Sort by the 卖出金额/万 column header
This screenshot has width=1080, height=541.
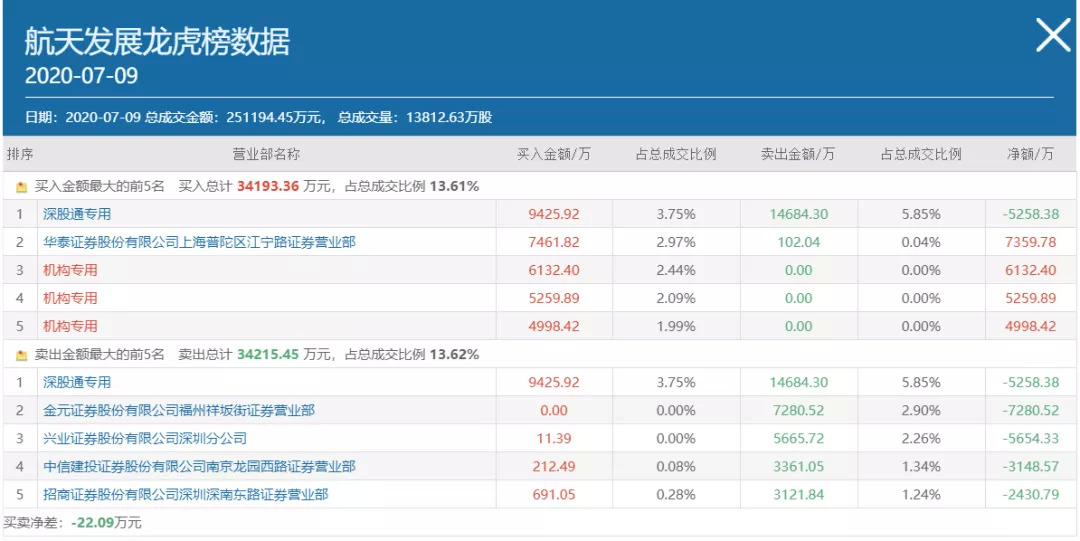798,154
